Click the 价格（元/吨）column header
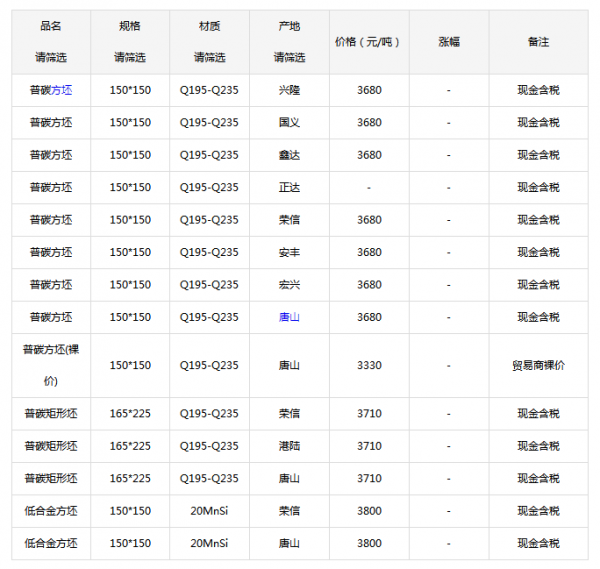This screenshot has width=600, height=569. click(x=367, y=42)
